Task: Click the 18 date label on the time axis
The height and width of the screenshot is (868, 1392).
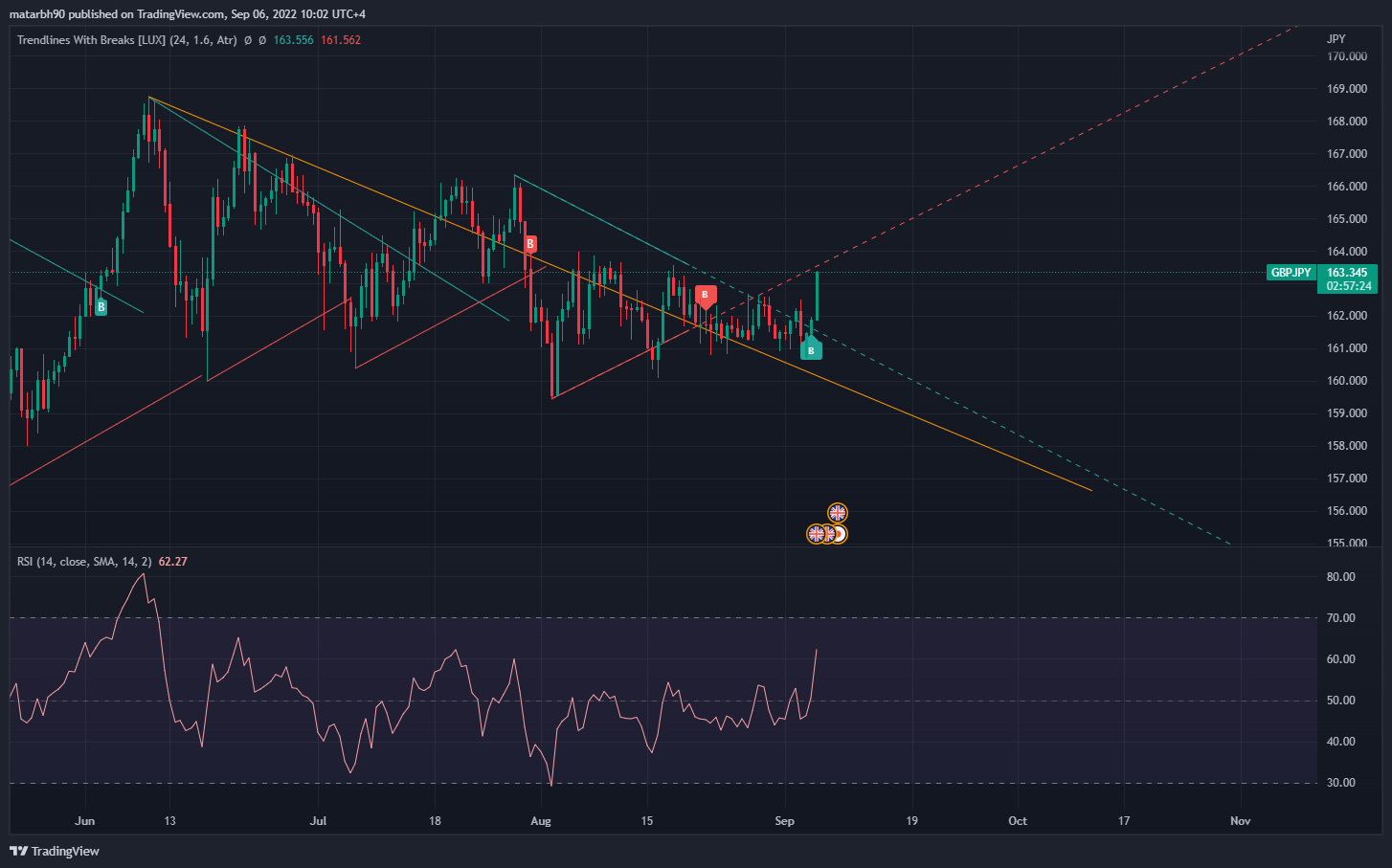Action: 435,821
